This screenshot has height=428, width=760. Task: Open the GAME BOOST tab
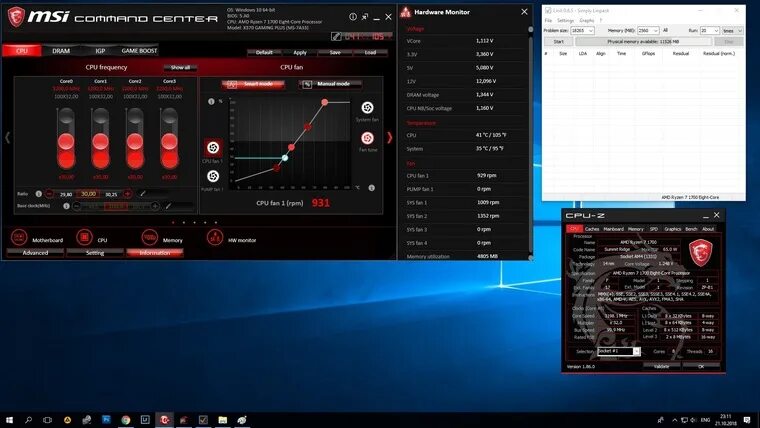tap(139, 50)
